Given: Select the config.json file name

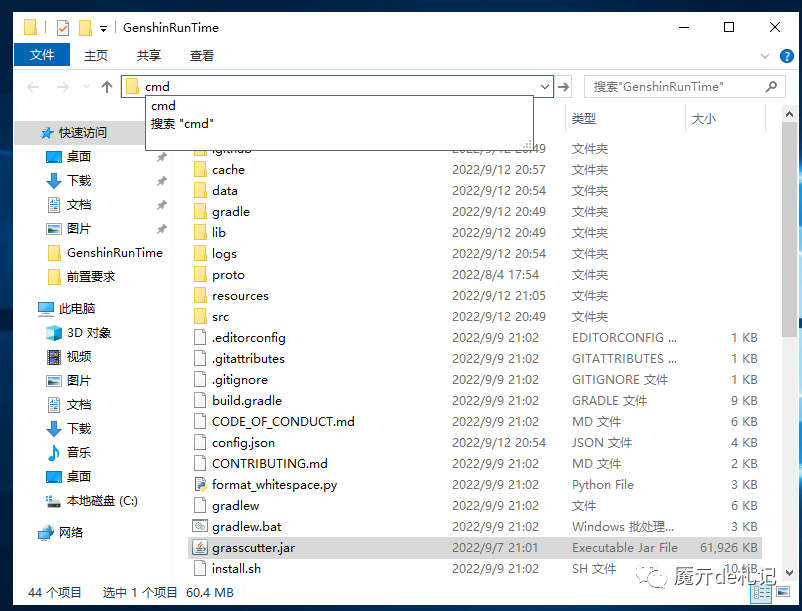Looking at the screenshot, I should pyautogui.click(x=243, y=443).
